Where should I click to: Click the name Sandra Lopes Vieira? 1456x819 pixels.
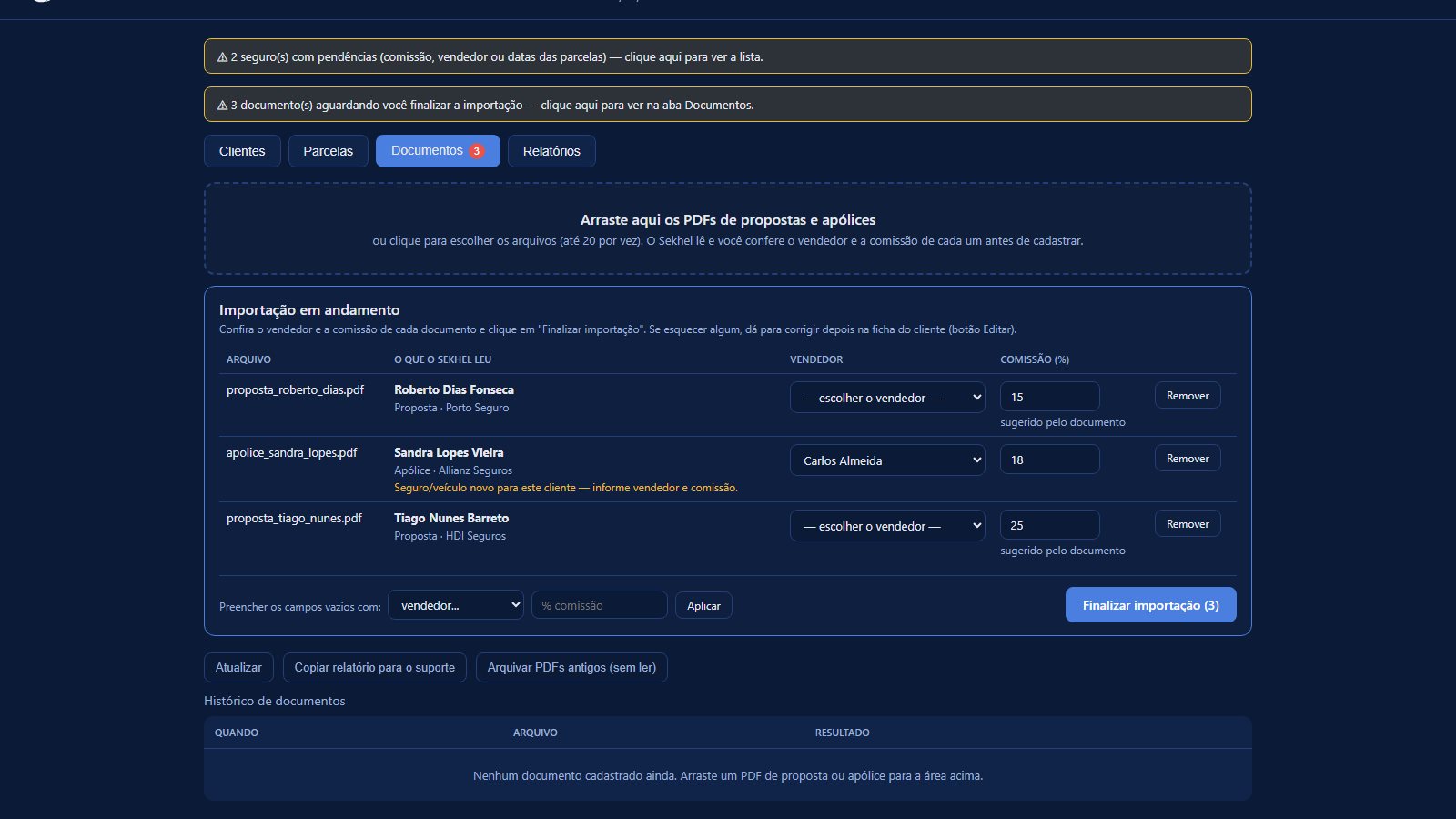(x=449, y=452)
